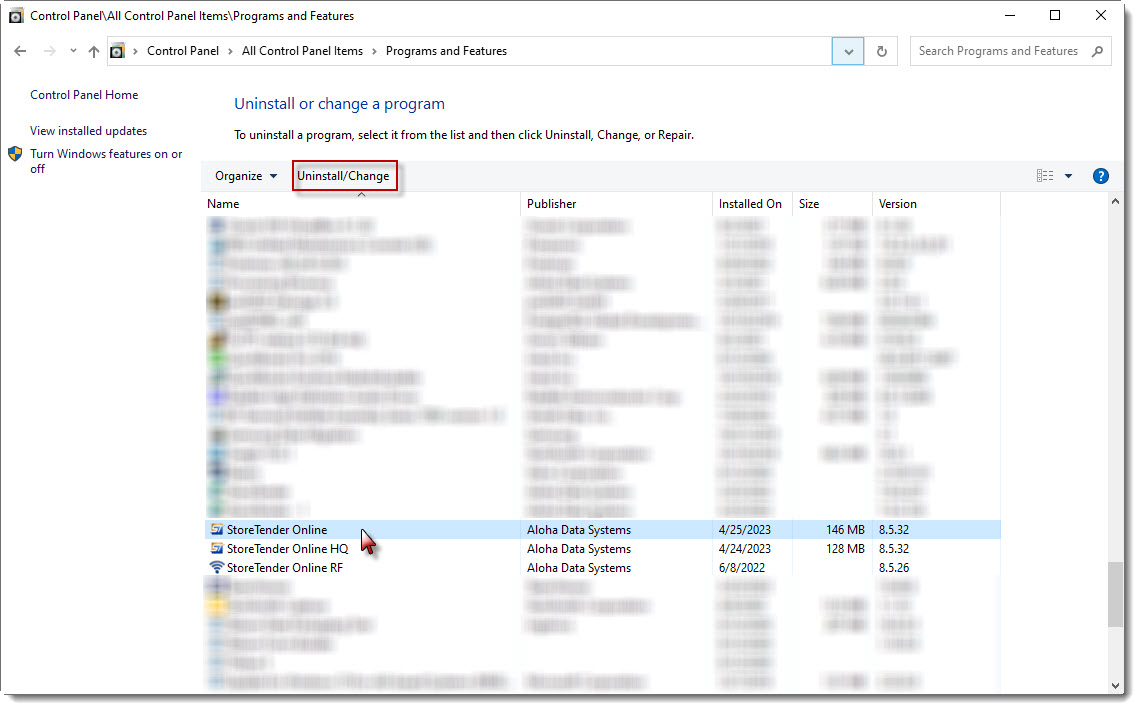The image size is (1140, 710).
Task: Open the All Control Panel Items breadcrumb
Action: 302,51
